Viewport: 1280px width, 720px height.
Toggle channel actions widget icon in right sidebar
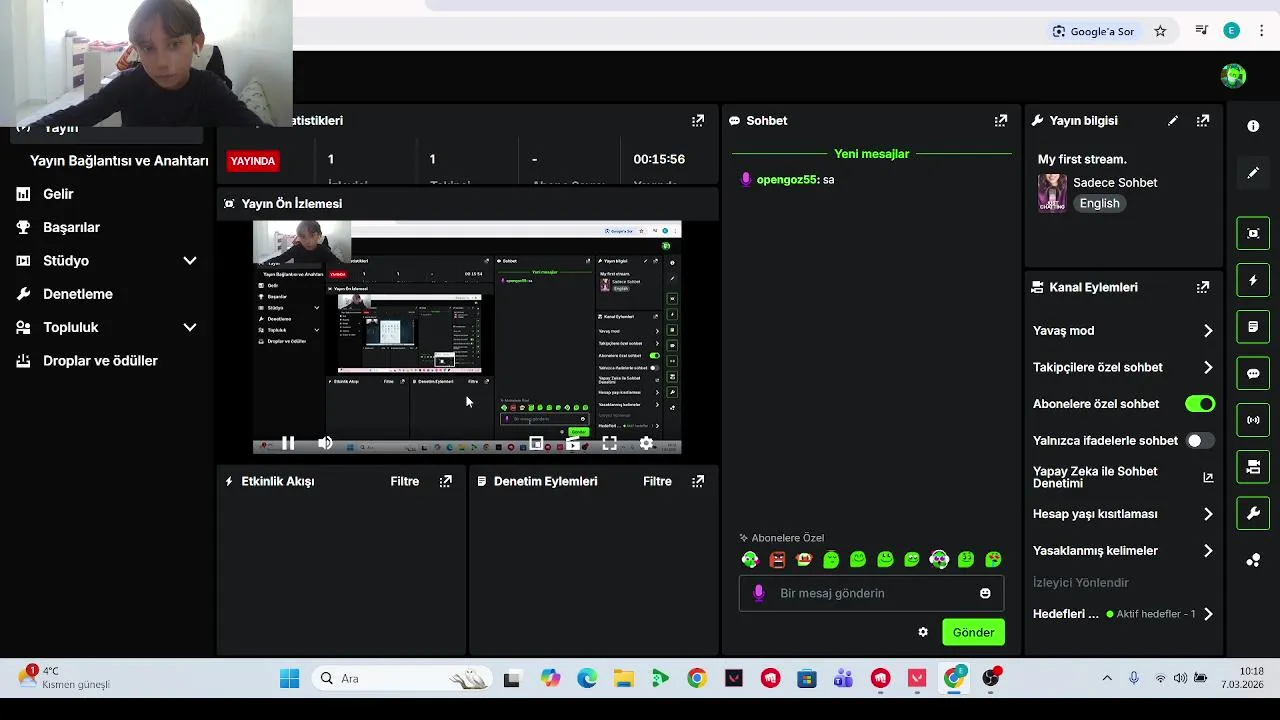pyautogui.click(x=1253, y=467)
